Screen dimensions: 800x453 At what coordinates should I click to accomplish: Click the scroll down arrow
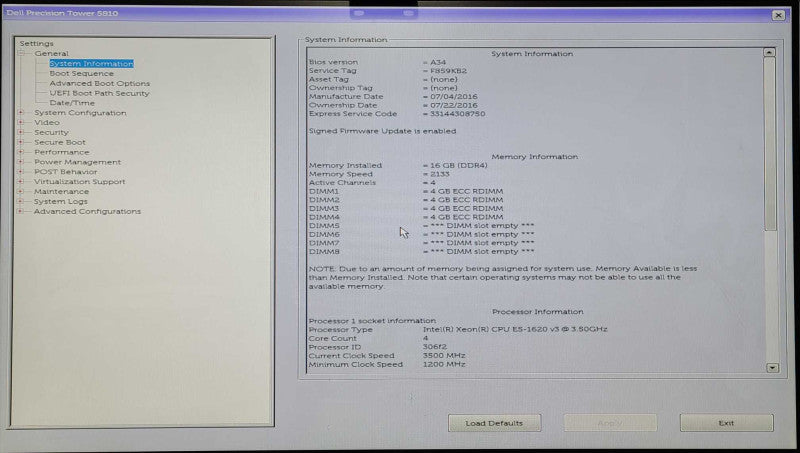tap(772, 368)
